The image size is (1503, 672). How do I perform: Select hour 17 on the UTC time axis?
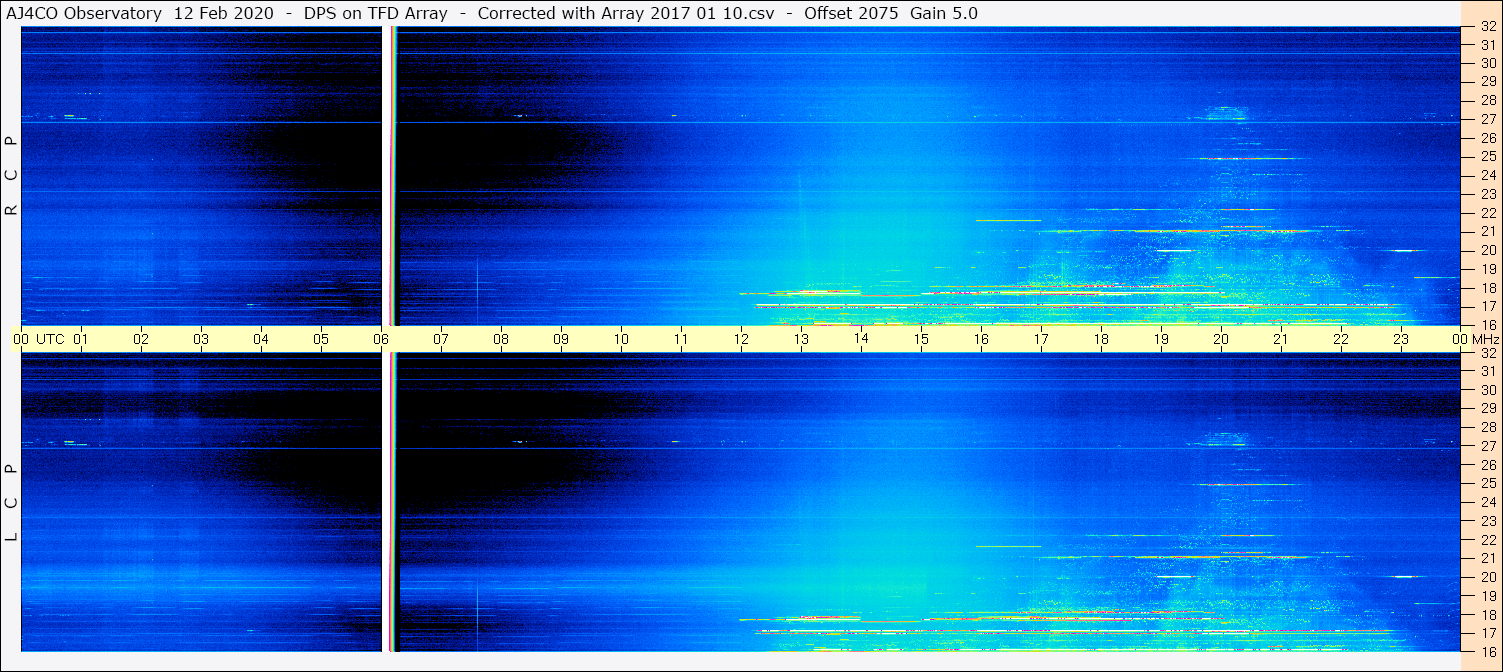tap(1041, 339)
